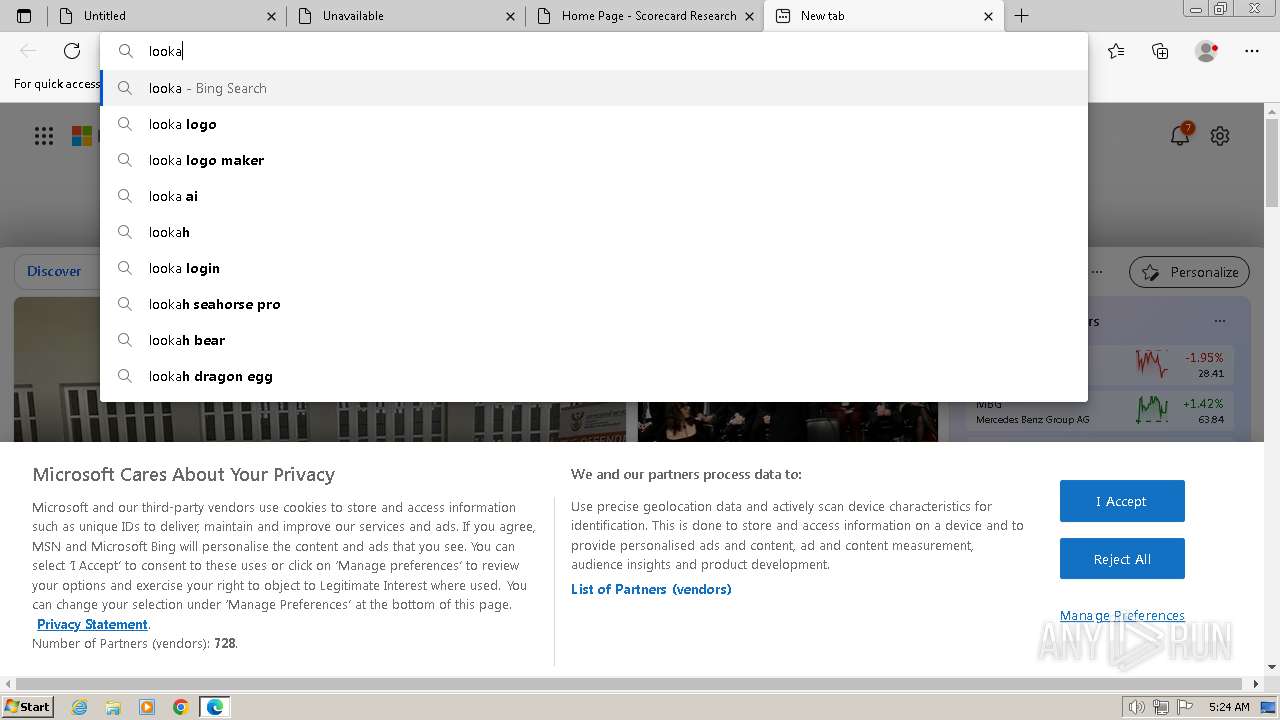Open the Windows Start menu
1280x720 pixels.
pos(27,706)
